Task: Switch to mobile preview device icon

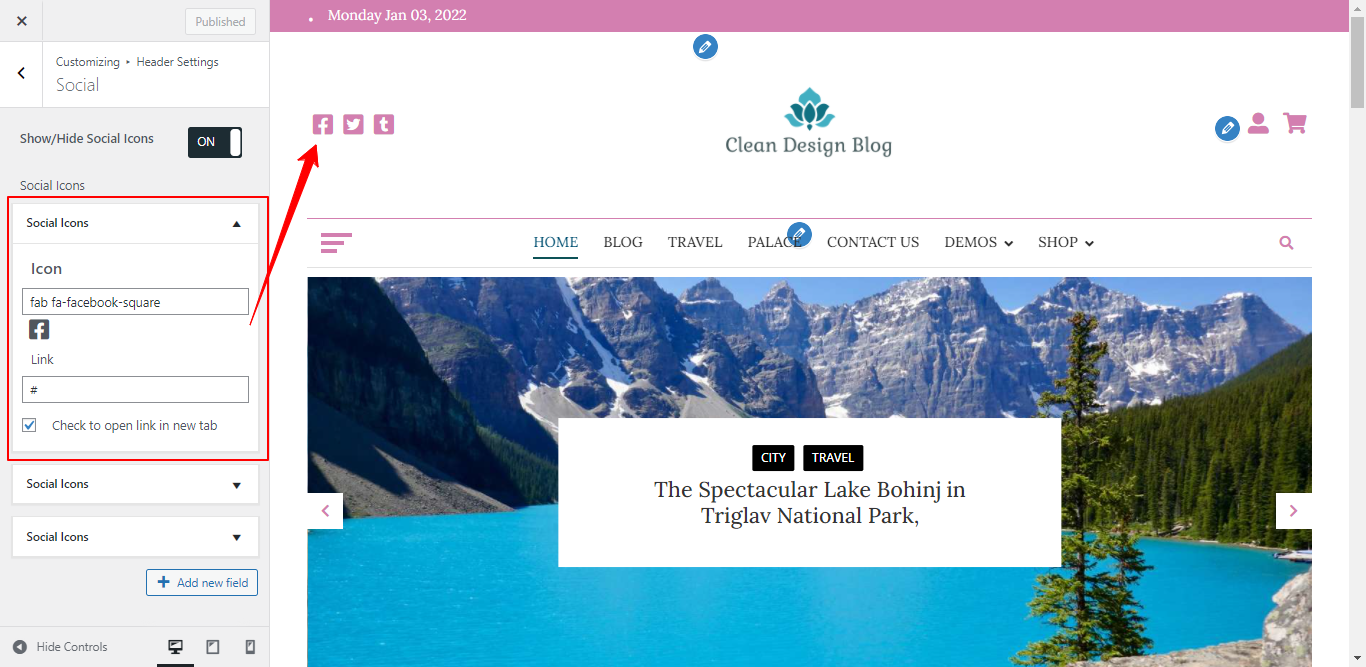Action: 250,647
